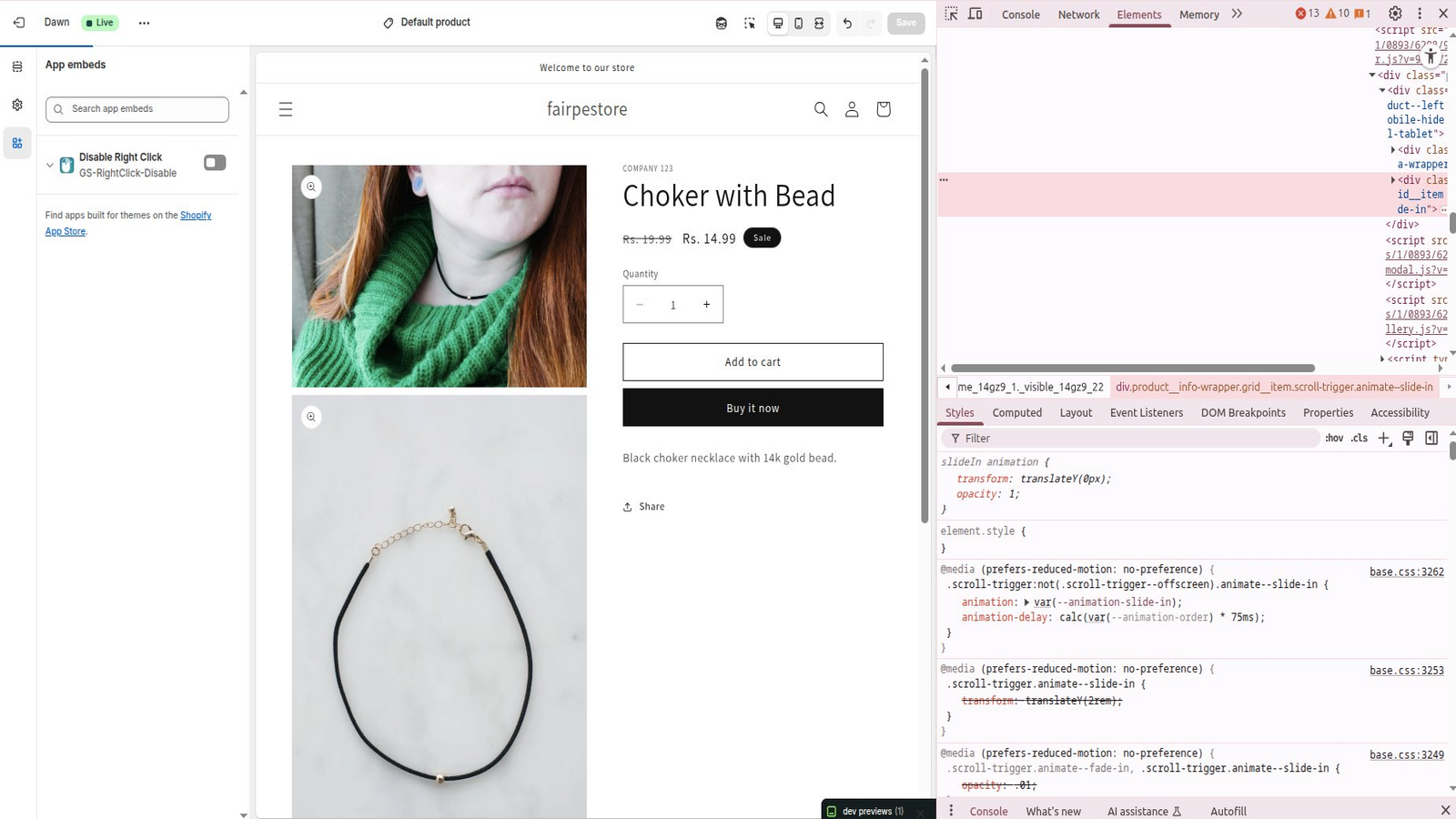Toggle the Disable Right Click app embed
Screen dimensions: 1456x819
(215, 163)
